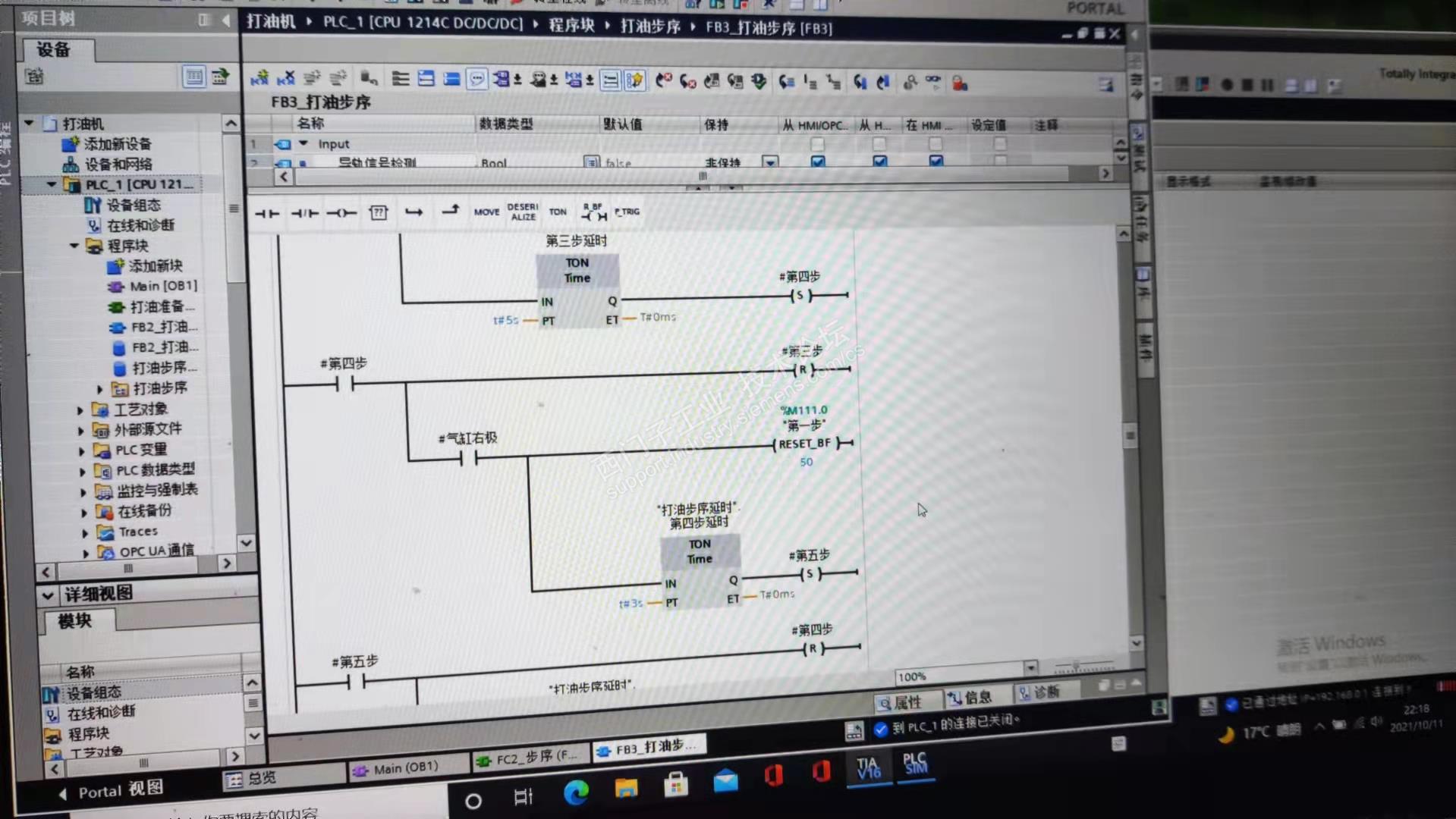
Task: Expand the 工艺对象 folder
Action: pyautogui.click(x=80, y=409)
